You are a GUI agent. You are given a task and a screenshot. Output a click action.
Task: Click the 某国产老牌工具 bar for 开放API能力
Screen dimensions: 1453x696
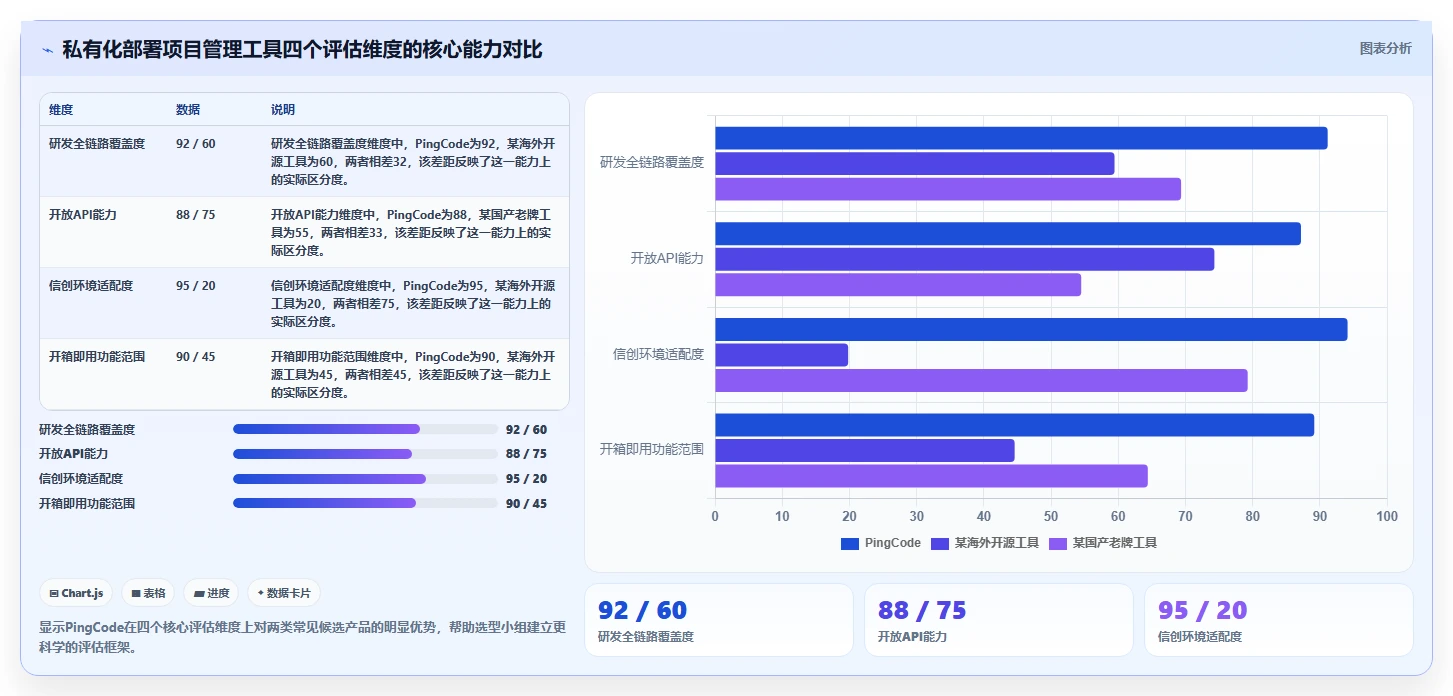click(898, 285)
